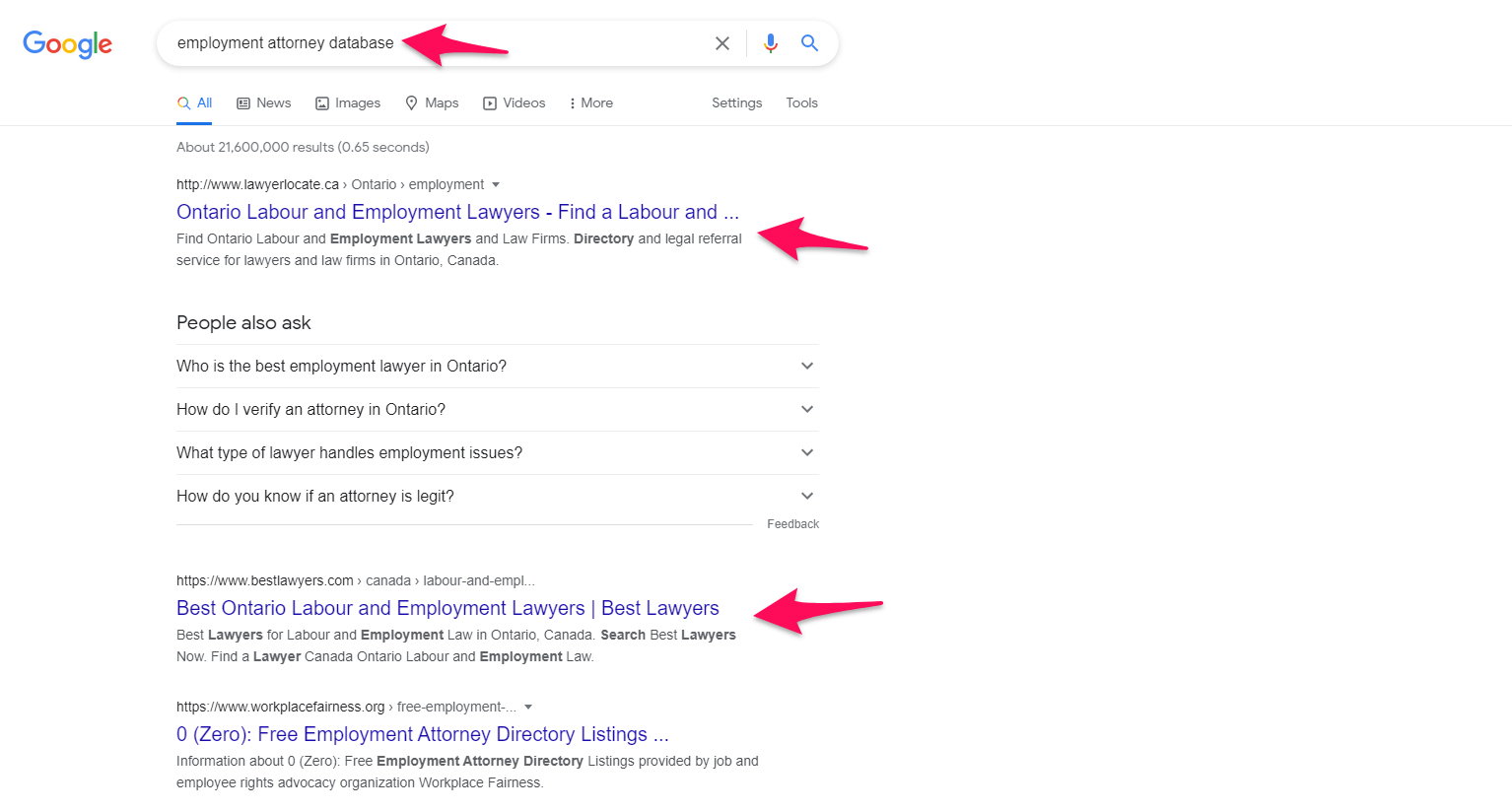1512x812 pixels.
Task: Expand 'How do I verify an attorney in Ontario?'
Action: coord(806,409)
